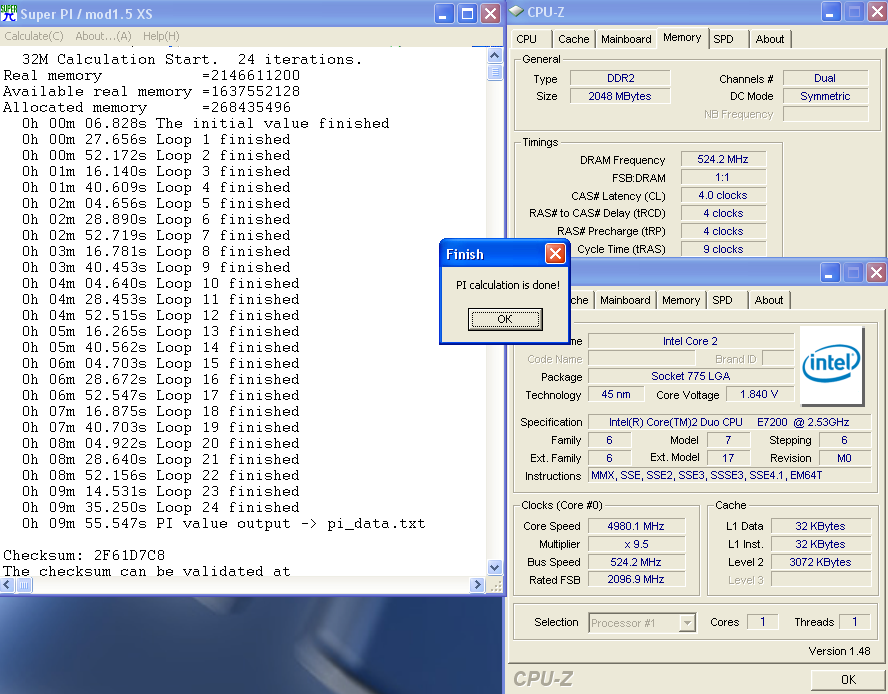This screenshot has height=694, width=888.
Task: Click the scroll left arrow in Super PI
Action: (x=7, y=585)
